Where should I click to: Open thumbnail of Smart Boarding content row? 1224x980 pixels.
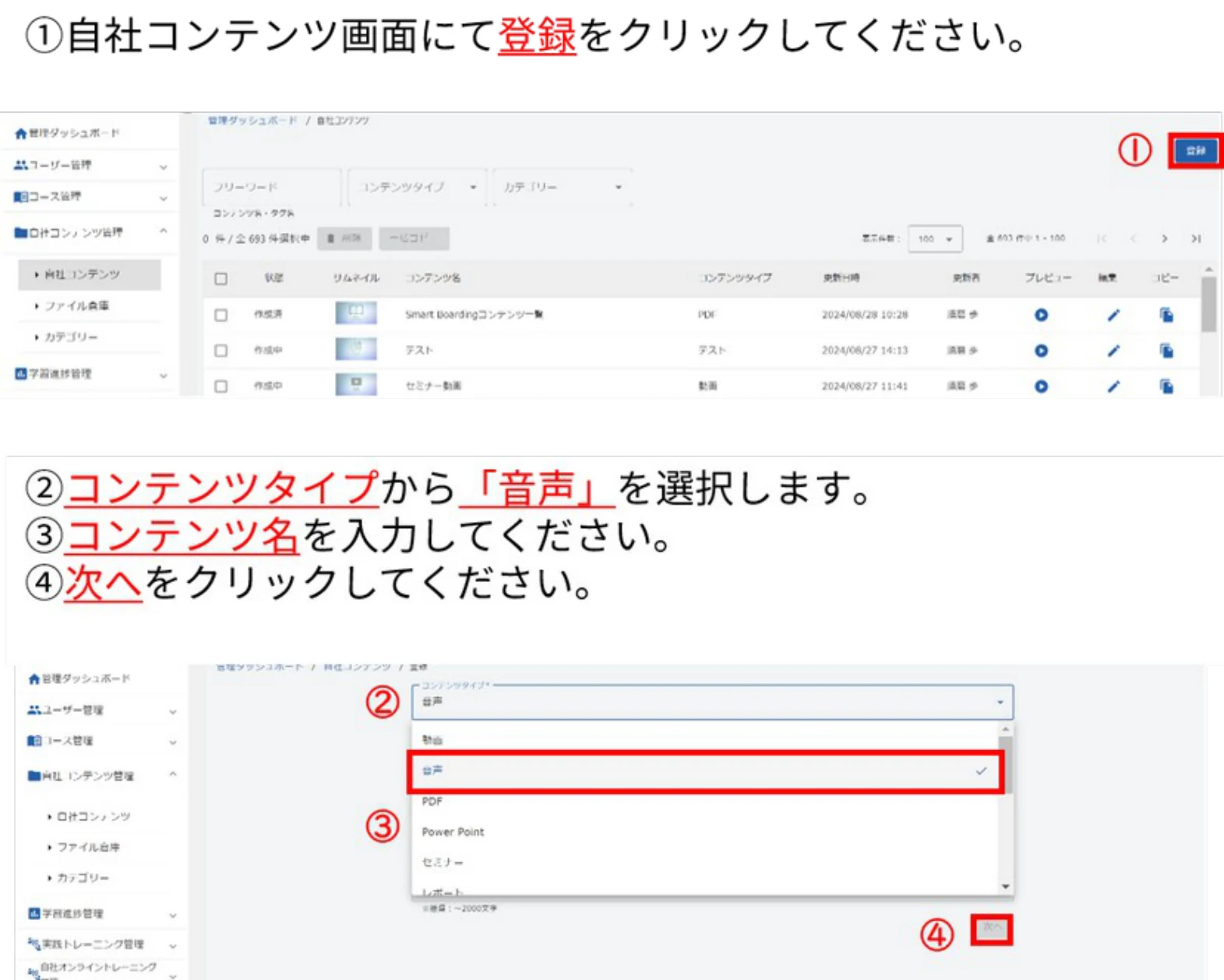point(356,314)
